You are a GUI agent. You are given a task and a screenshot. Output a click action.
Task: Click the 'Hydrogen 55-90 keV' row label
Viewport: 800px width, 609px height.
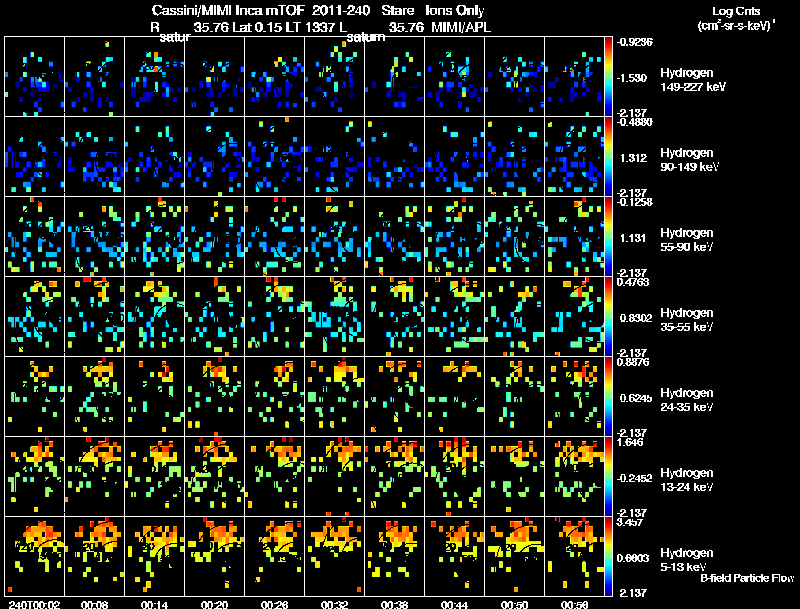(687, 240)
